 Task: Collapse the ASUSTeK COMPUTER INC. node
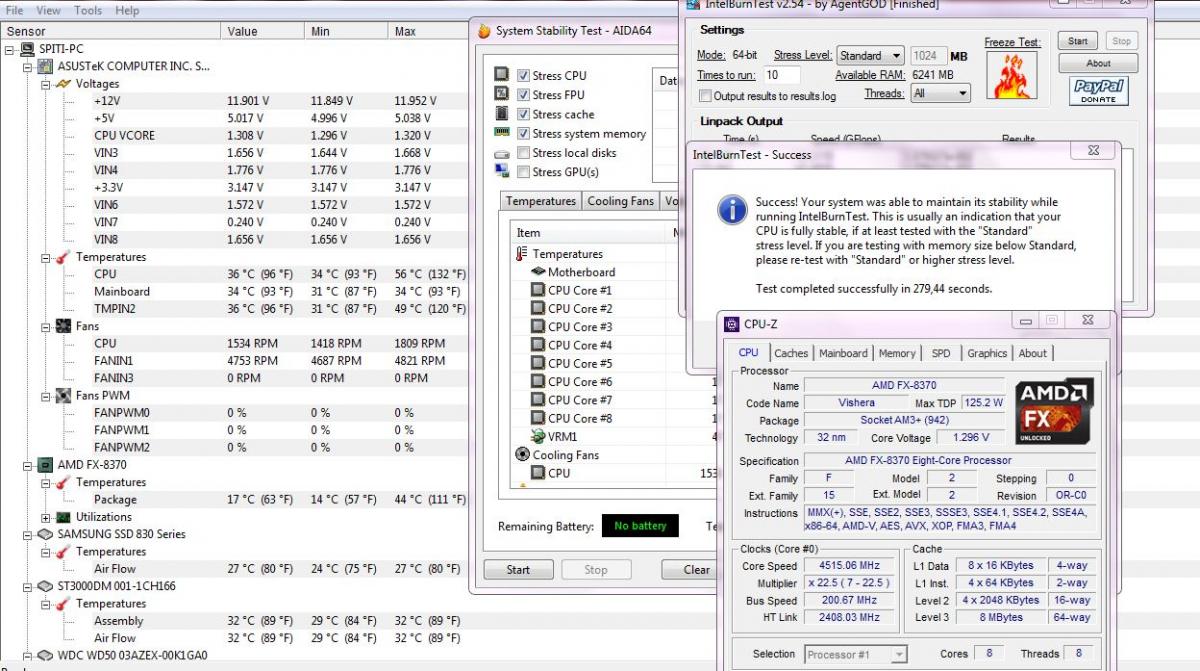[28, 67]
